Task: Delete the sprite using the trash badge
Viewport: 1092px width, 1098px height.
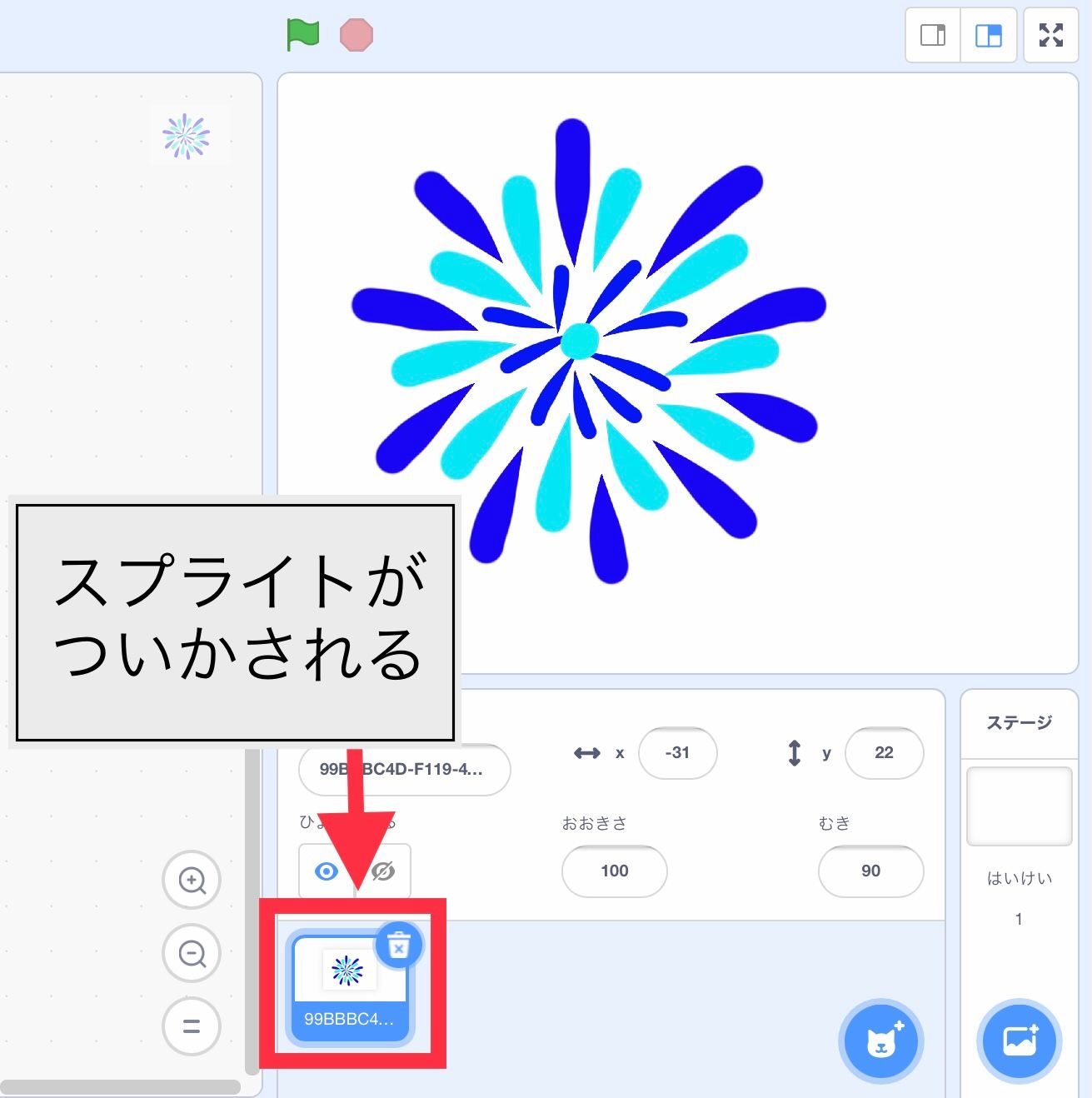Action: pos(399,946)
